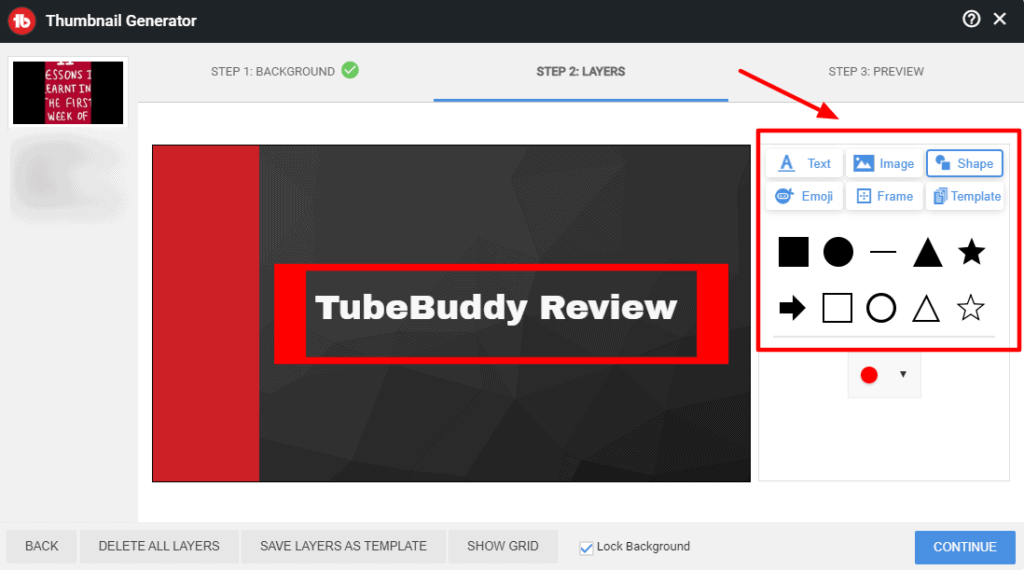This screenshot has width=1024, height=570.
Task: Insert a line shape
Action: [x=883, y=252]
